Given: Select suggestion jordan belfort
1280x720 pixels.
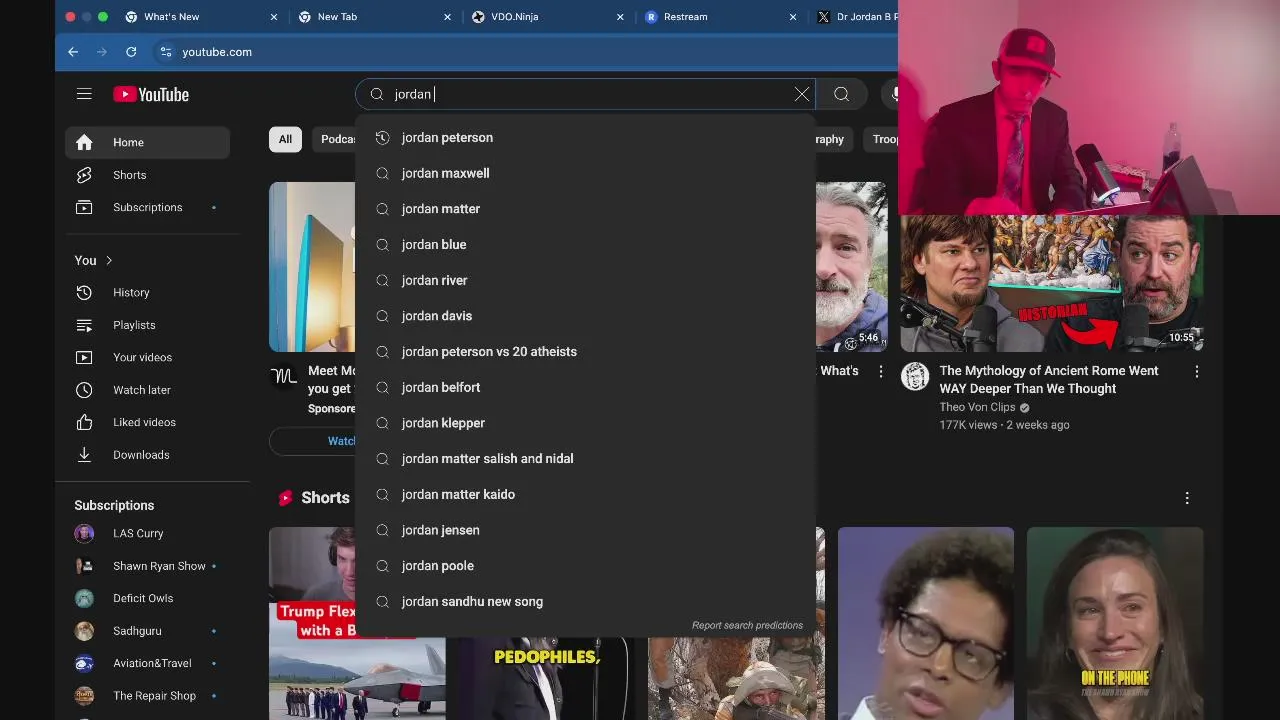Looking at the screenshot, I should pos(585,387).
